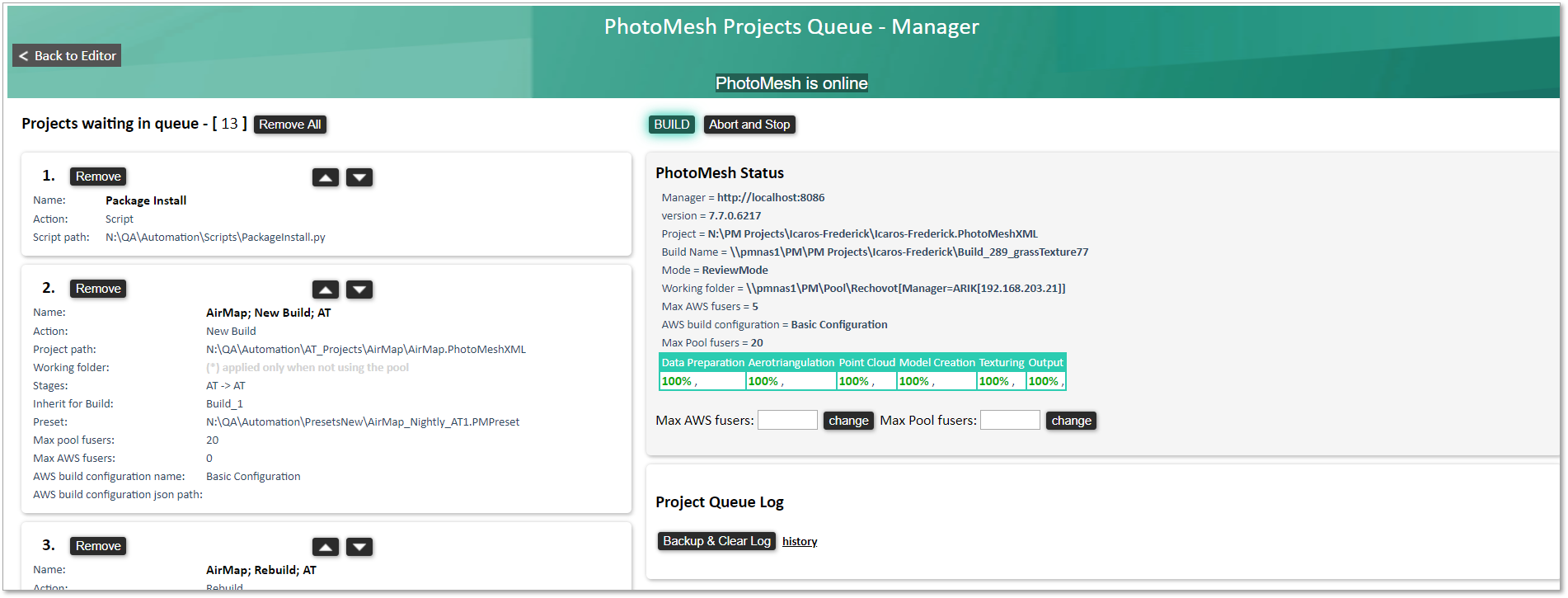Select the Stages value AT -> AT
The width and height of the screenshot is (1568, 598).
click(x=226, y=385)
